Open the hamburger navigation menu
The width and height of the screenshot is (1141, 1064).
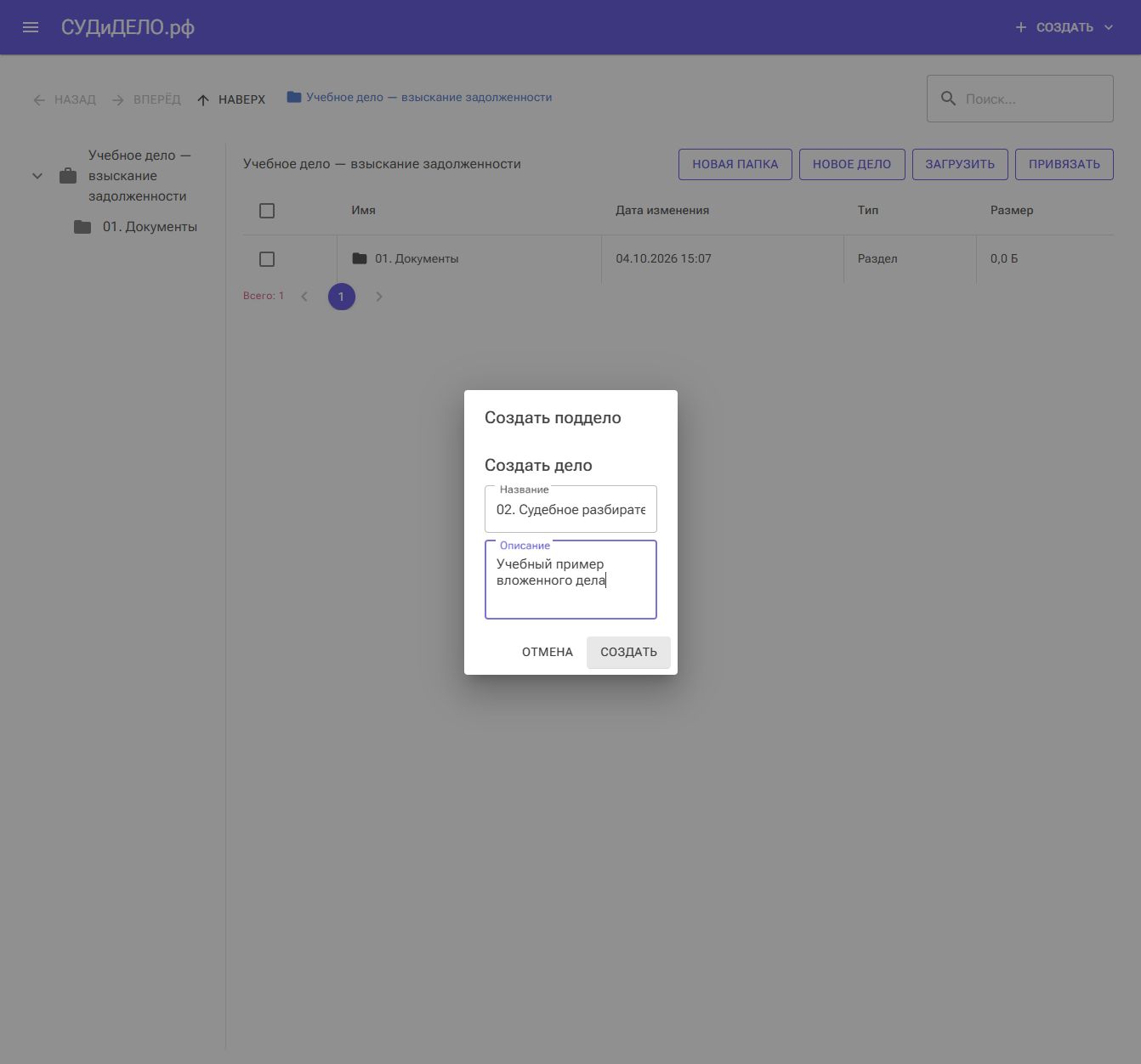(x=31, y=27)
